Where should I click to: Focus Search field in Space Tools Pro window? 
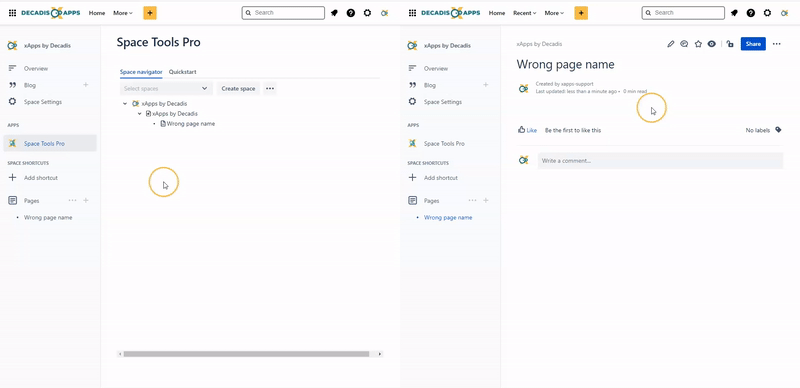pos(283,13)
